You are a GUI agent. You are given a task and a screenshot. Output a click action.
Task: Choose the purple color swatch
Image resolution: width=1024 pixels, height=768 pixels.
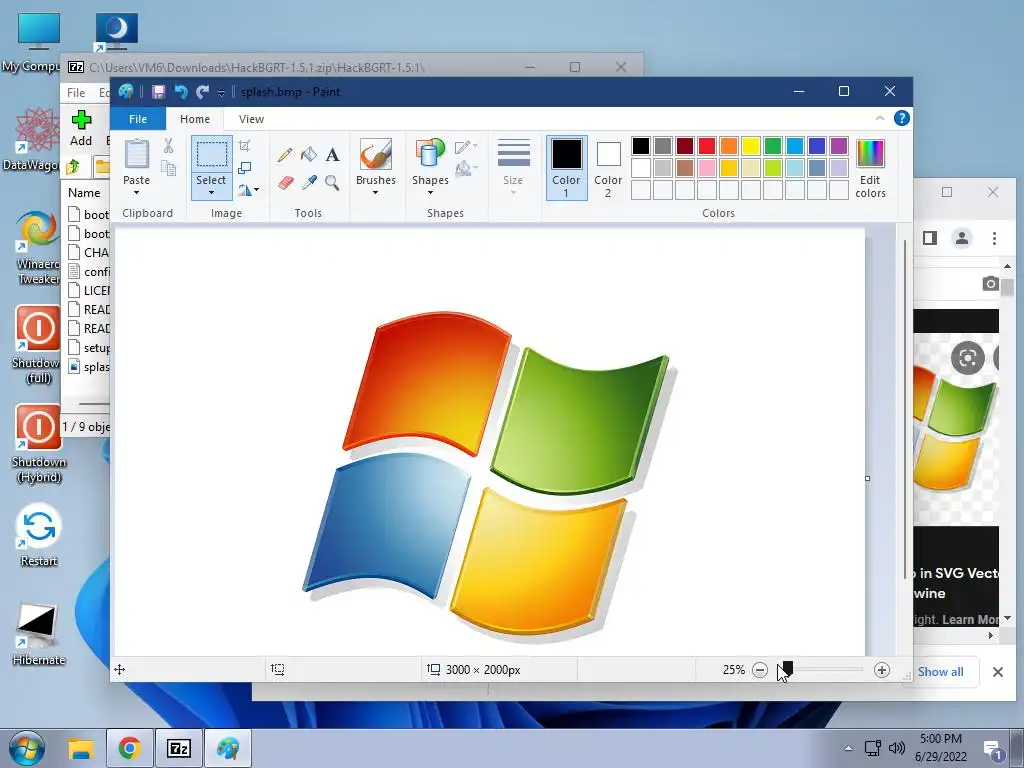[839, 146]
